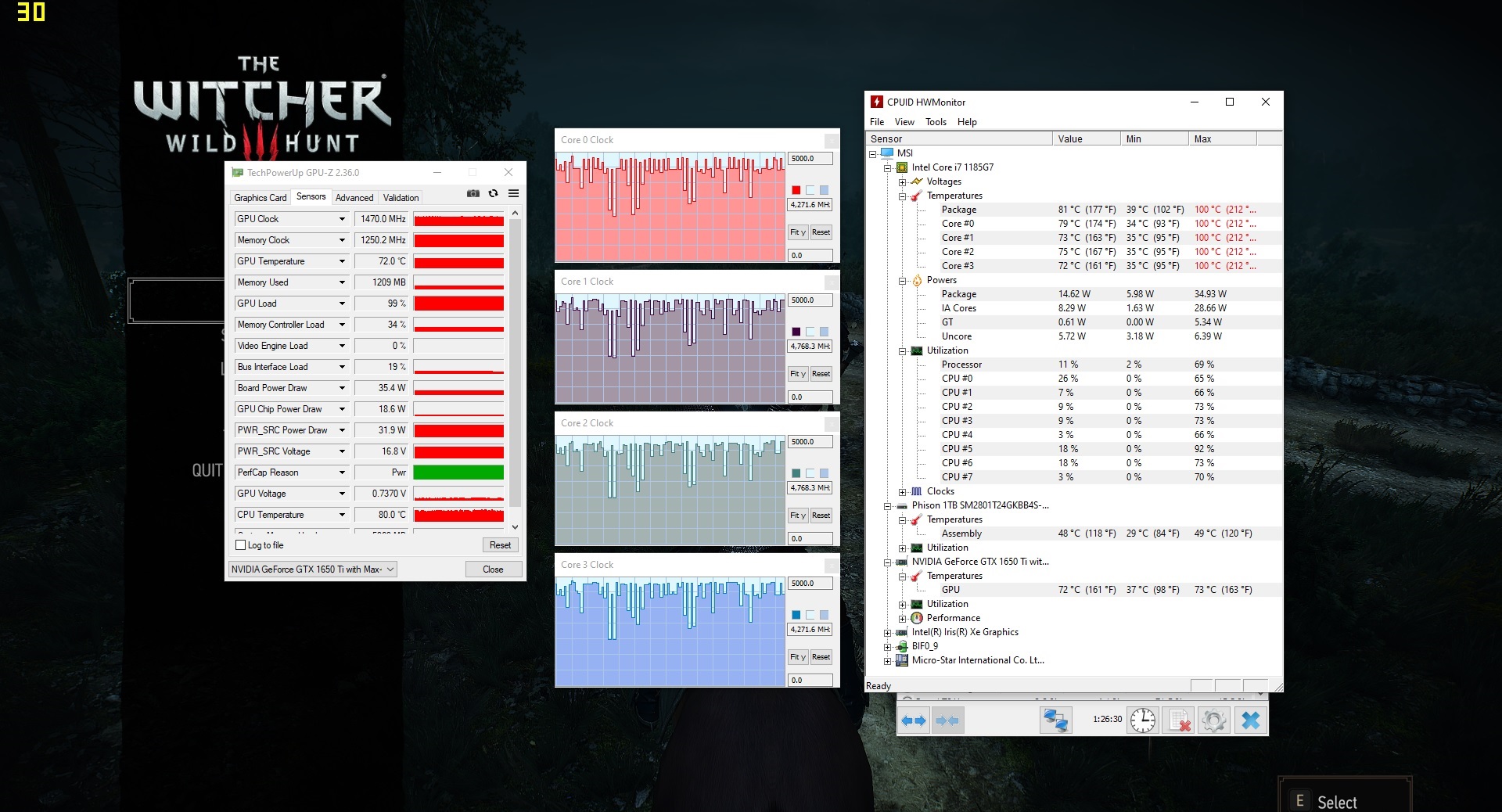Switch to the Advanced tab in GPU-Z
Viewport: 1502px width, 812px height.
[354, 198]
